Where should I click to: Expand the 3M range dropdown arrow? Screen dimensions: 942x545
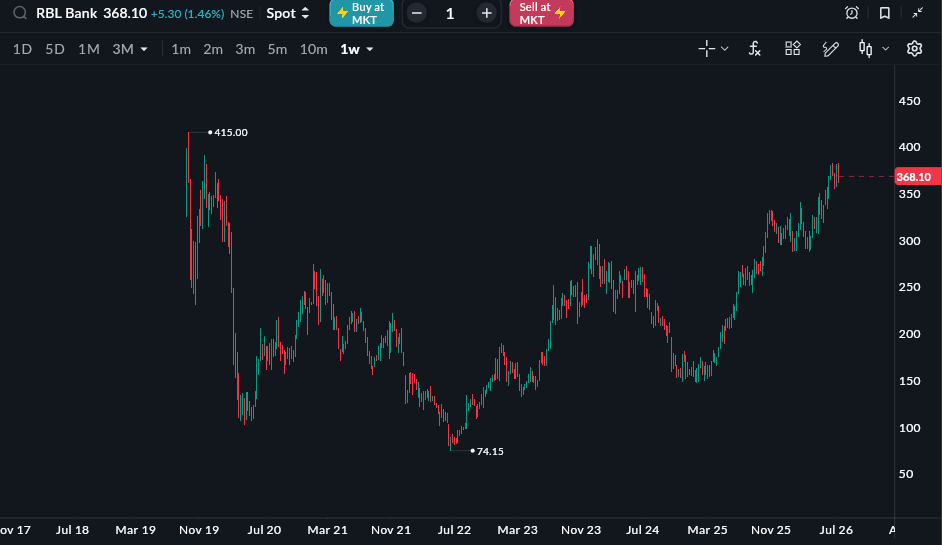144,49
